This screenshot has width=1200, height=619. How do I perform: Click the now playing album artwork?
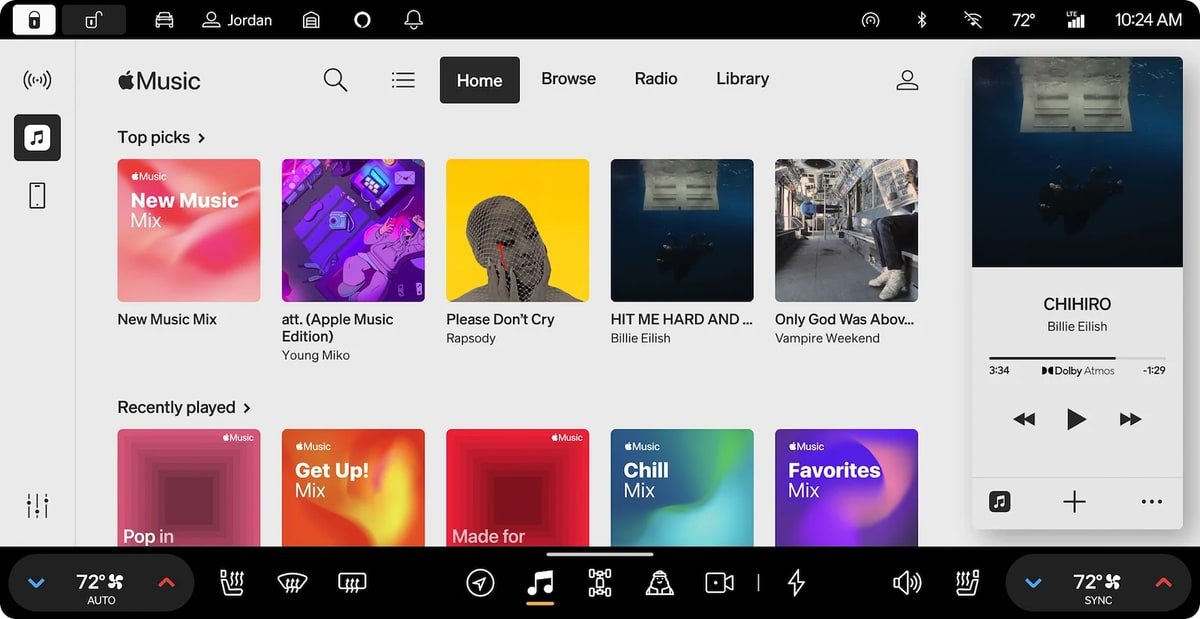[1077, 161]
